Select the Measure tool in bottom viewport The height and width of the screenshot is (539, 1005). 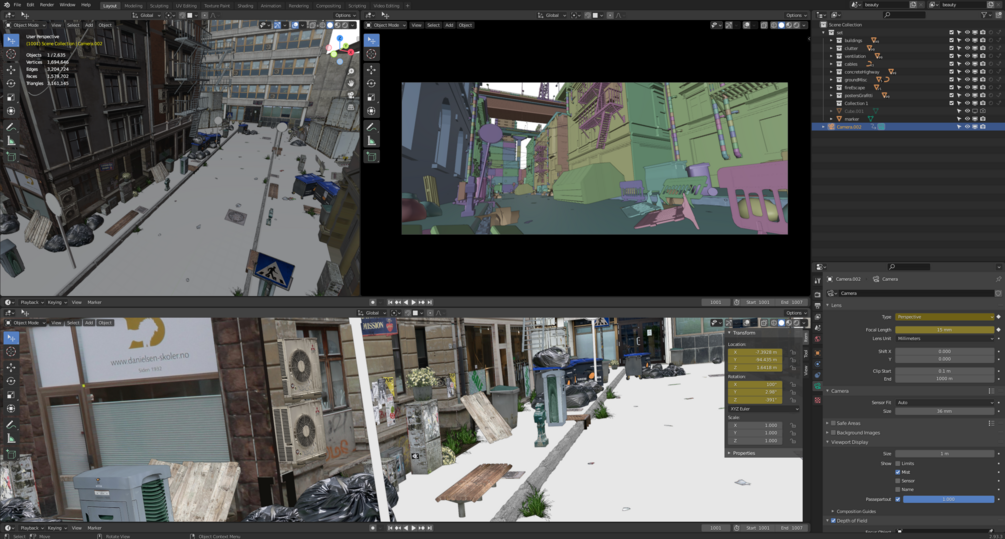point(11,438)
